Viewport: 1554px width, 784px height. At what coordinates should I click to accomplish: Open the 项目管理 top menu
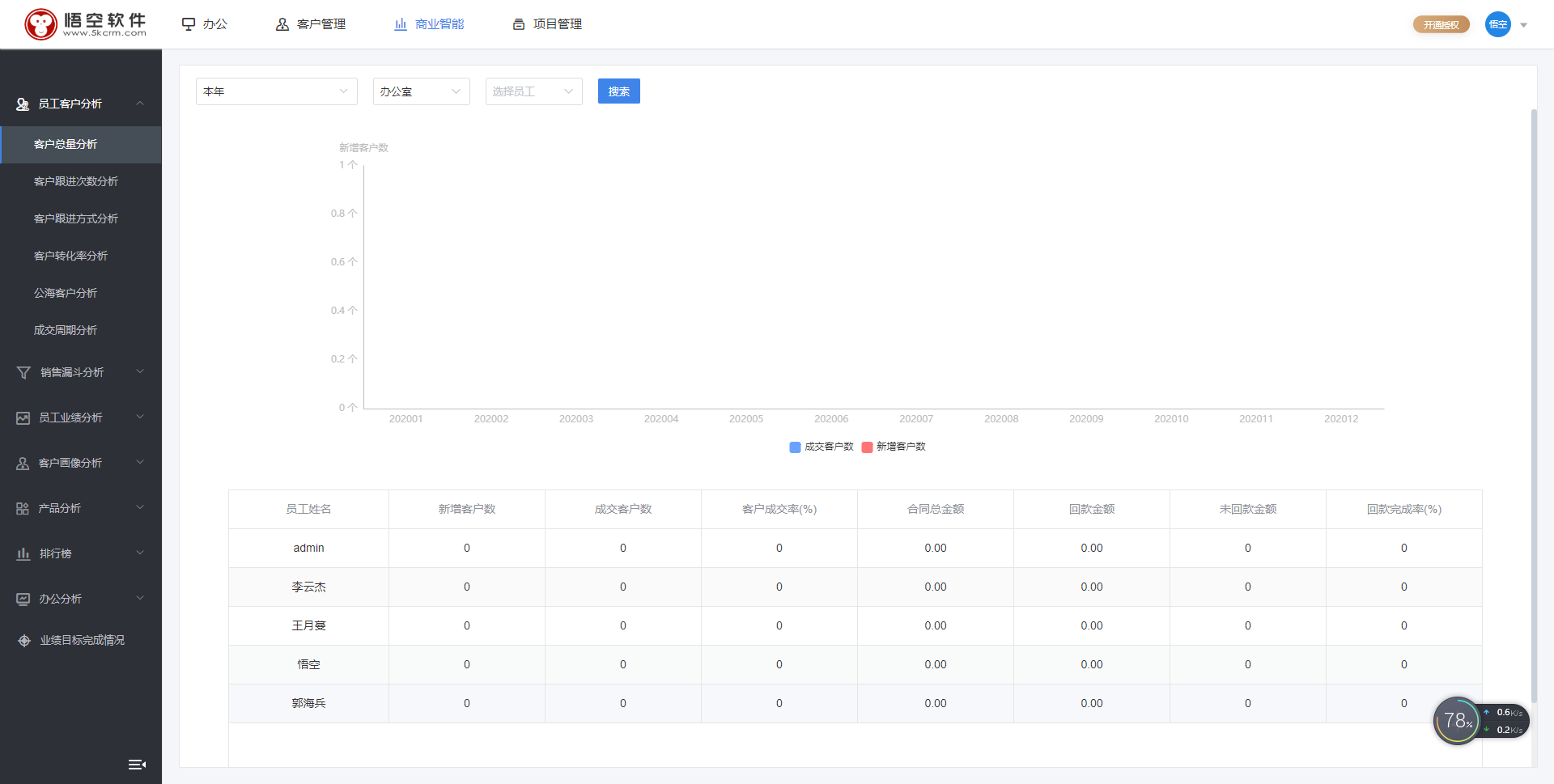click(x=547, y=24)
